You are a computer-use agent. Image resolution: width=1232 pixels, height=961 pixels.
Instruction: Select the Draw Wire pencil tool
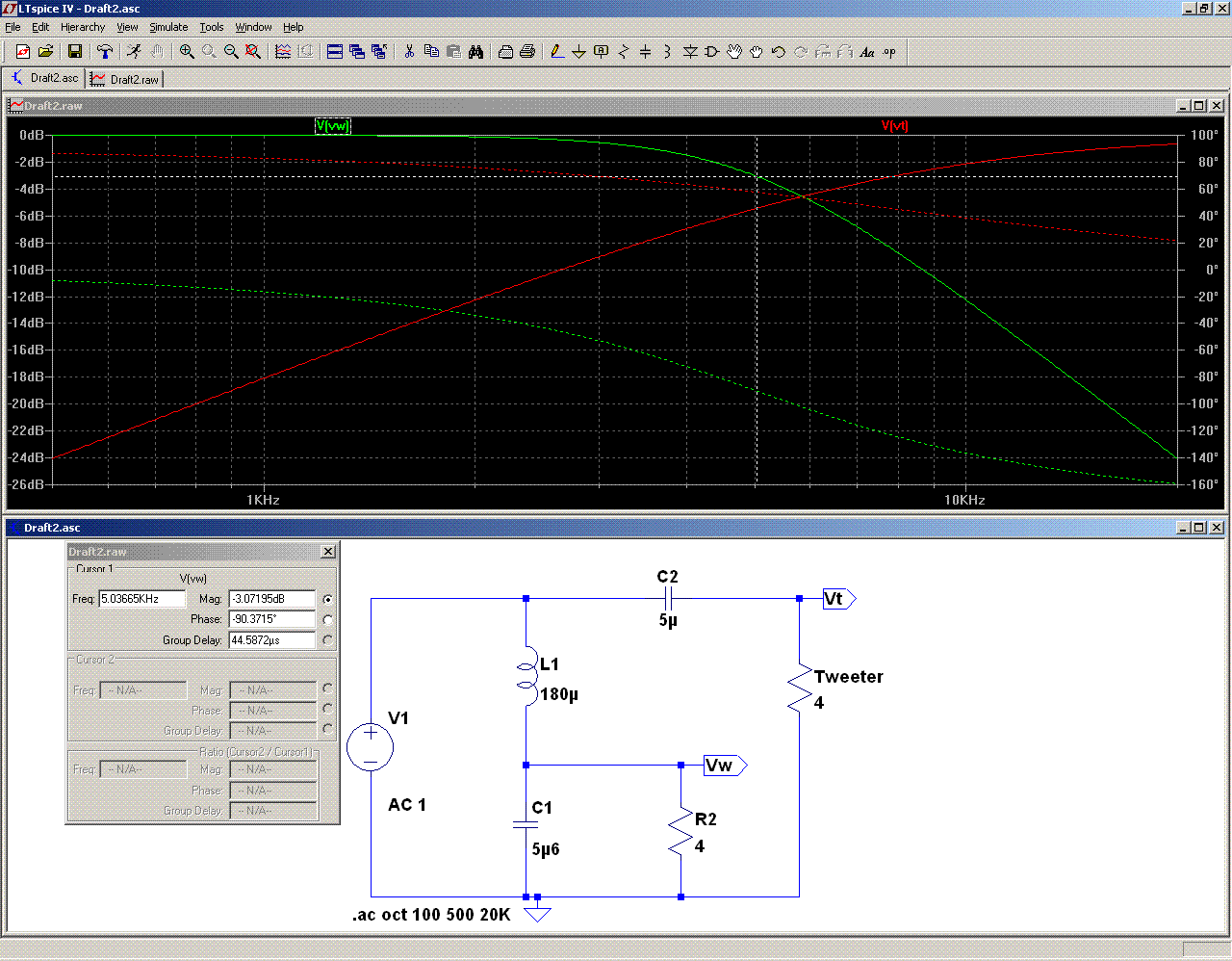pyautogui.click(x=556, y=52)
